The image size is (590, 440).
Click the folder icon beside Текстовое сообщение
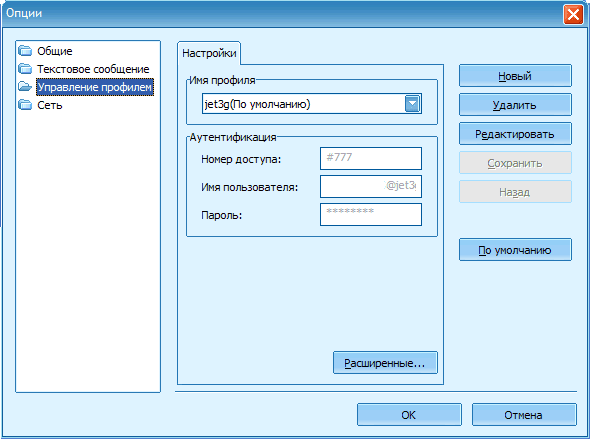(25, 69)
